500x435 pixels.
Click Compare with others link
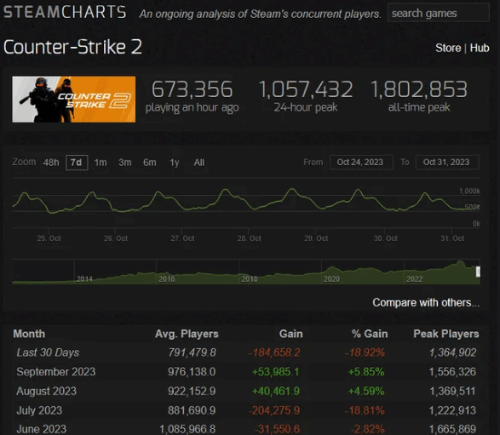426,303
